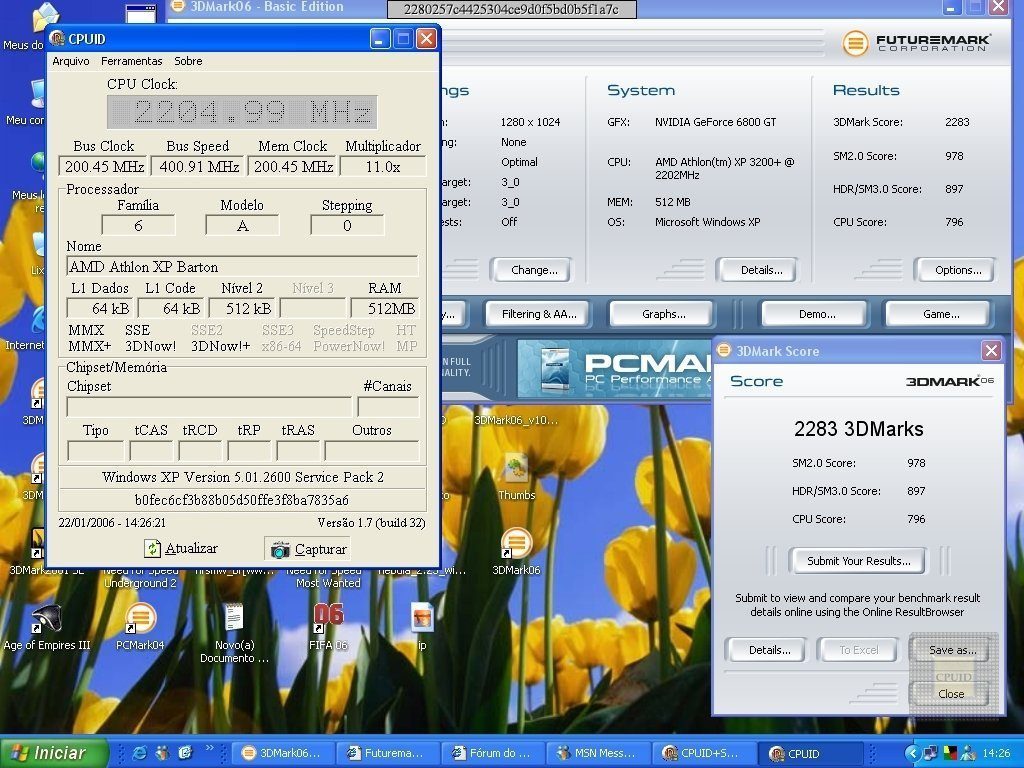Viewport: 1024px width, 768px height.
Task: Open the Sobre menu in CPUID
Action: coord(188,61)
